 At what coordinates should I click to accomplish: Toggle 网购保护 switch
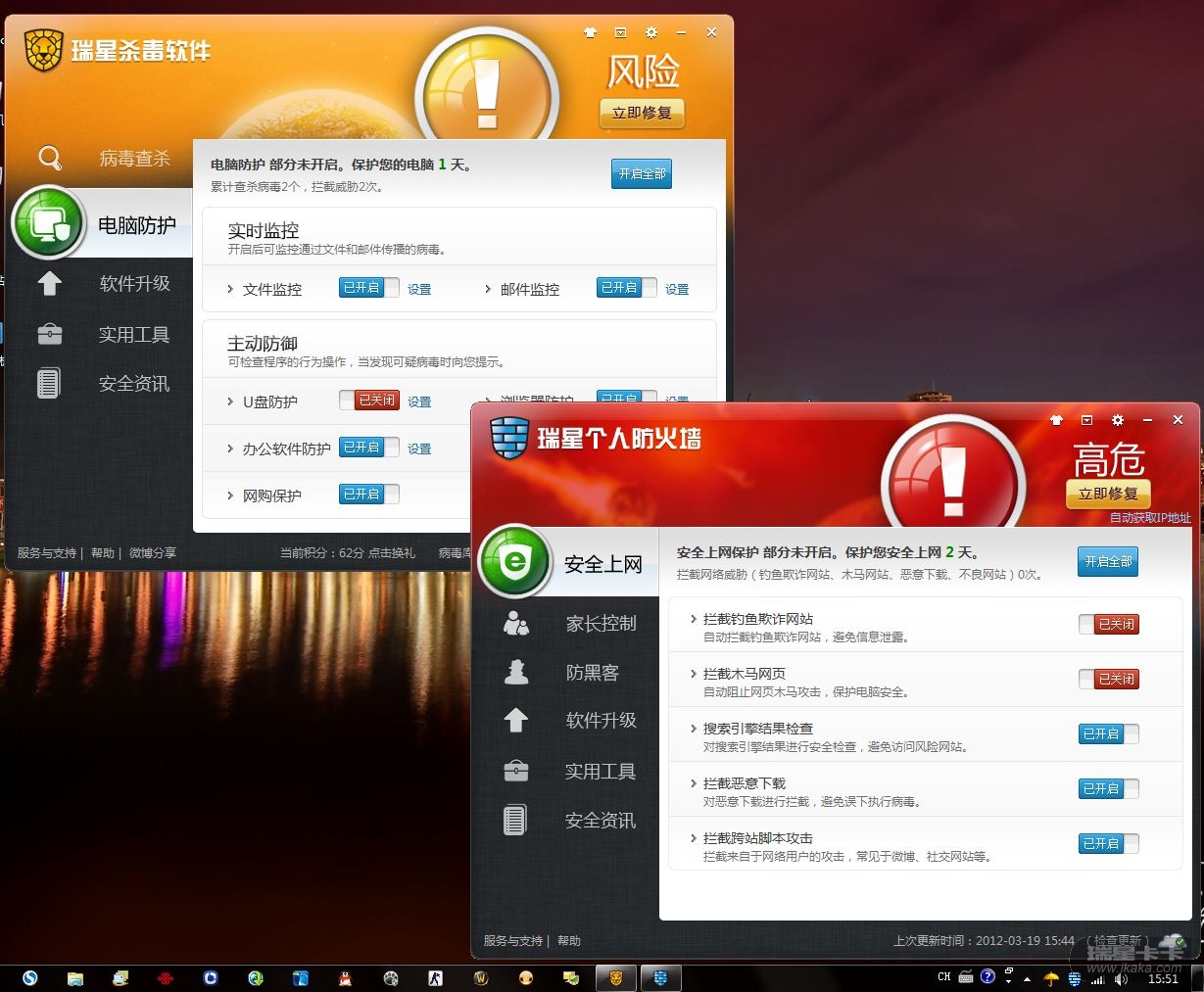click(x=369, y=495)
